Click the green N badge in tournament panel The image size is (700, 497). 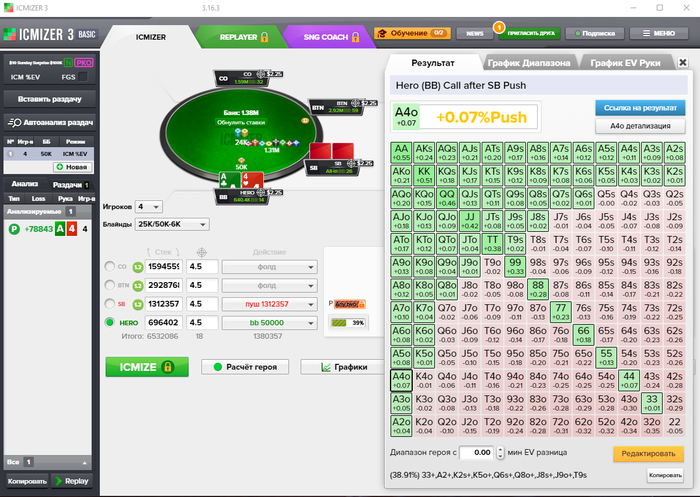68,63
